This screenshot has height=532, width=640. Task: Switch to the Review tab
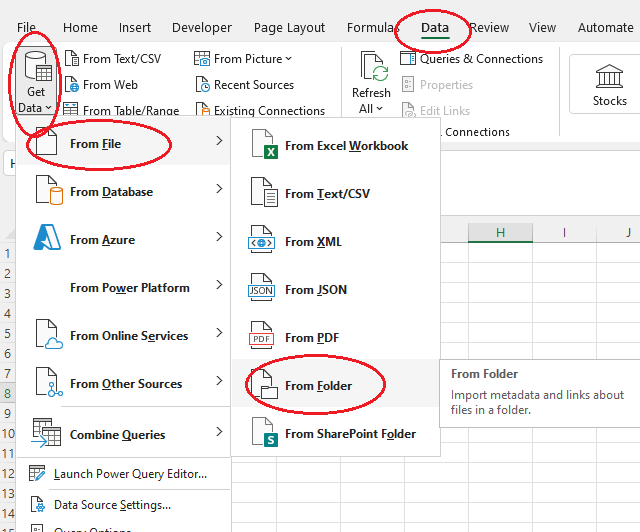(489, 27)
